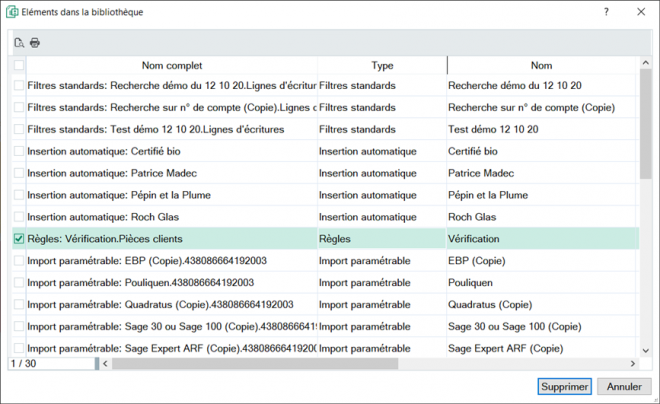Image resolution: width=660 pixels, height=404 pixels.
Task: Click the 'Quadratus (Copie)' name cell
Action: click(x=543, y=304)
